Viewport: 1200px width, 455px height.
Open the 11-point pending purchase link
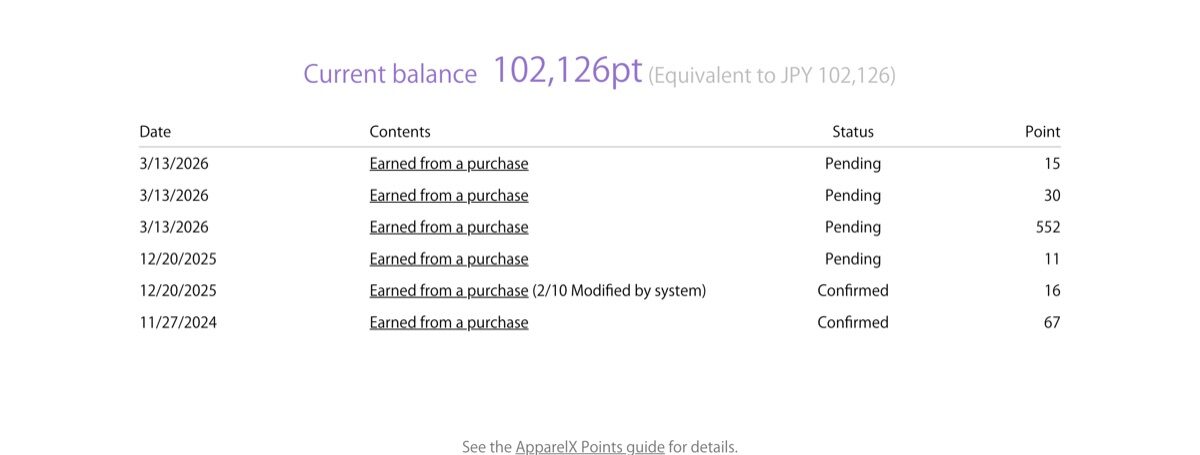[449, 259]
